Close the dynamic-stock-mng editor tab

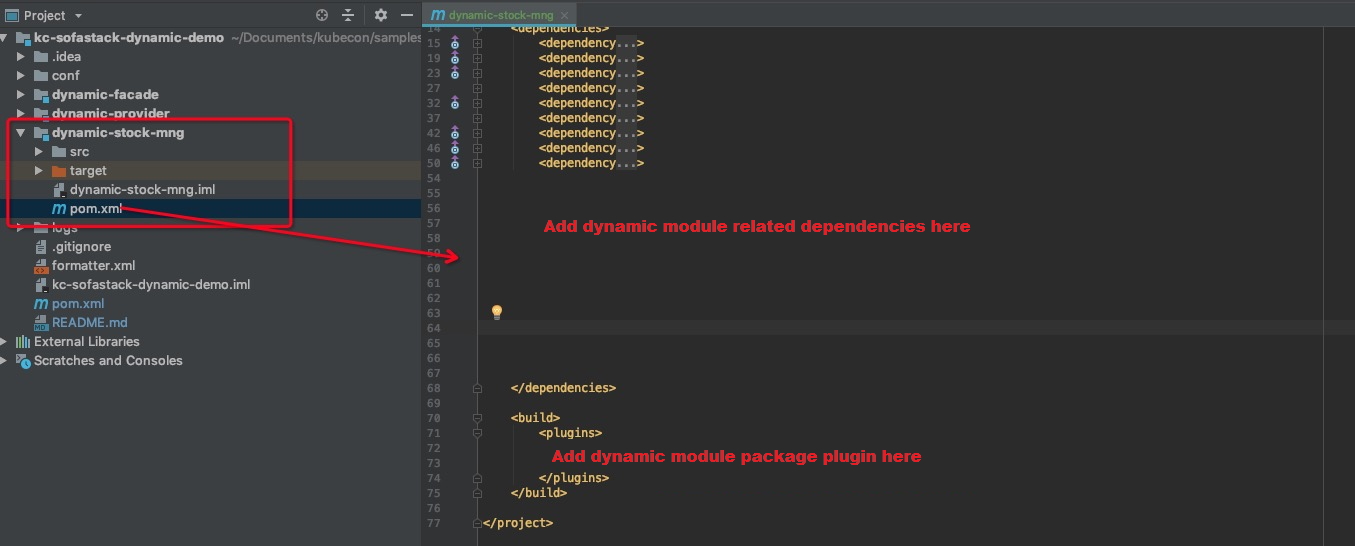(x=565, y=15)
